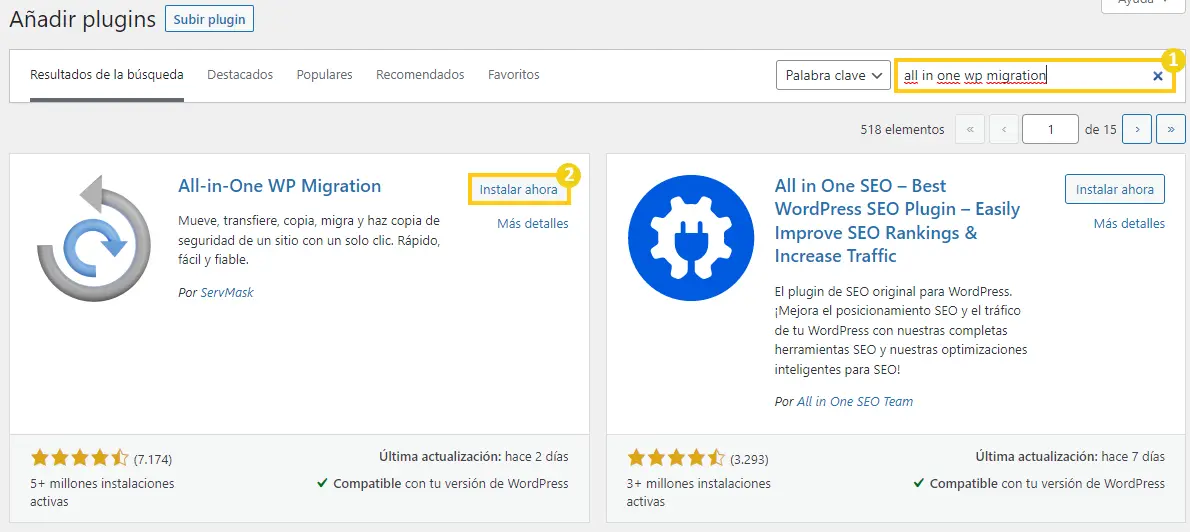Click the '5+ millones instalaciones activas' text
Viewport: 1190px width, 532px height.
point(102,492)
